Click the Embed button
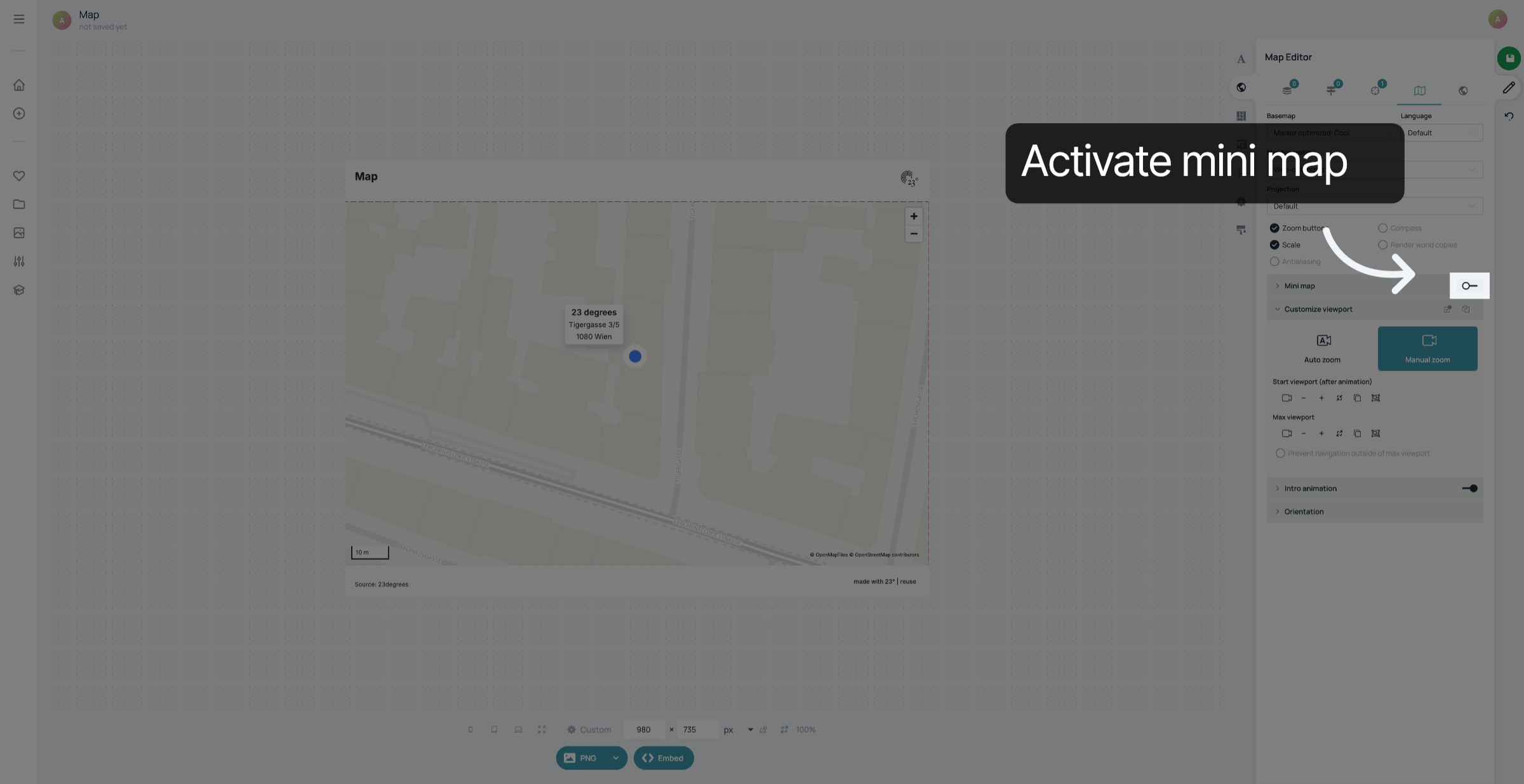1524x784 pixels. (x=664, y=758)
